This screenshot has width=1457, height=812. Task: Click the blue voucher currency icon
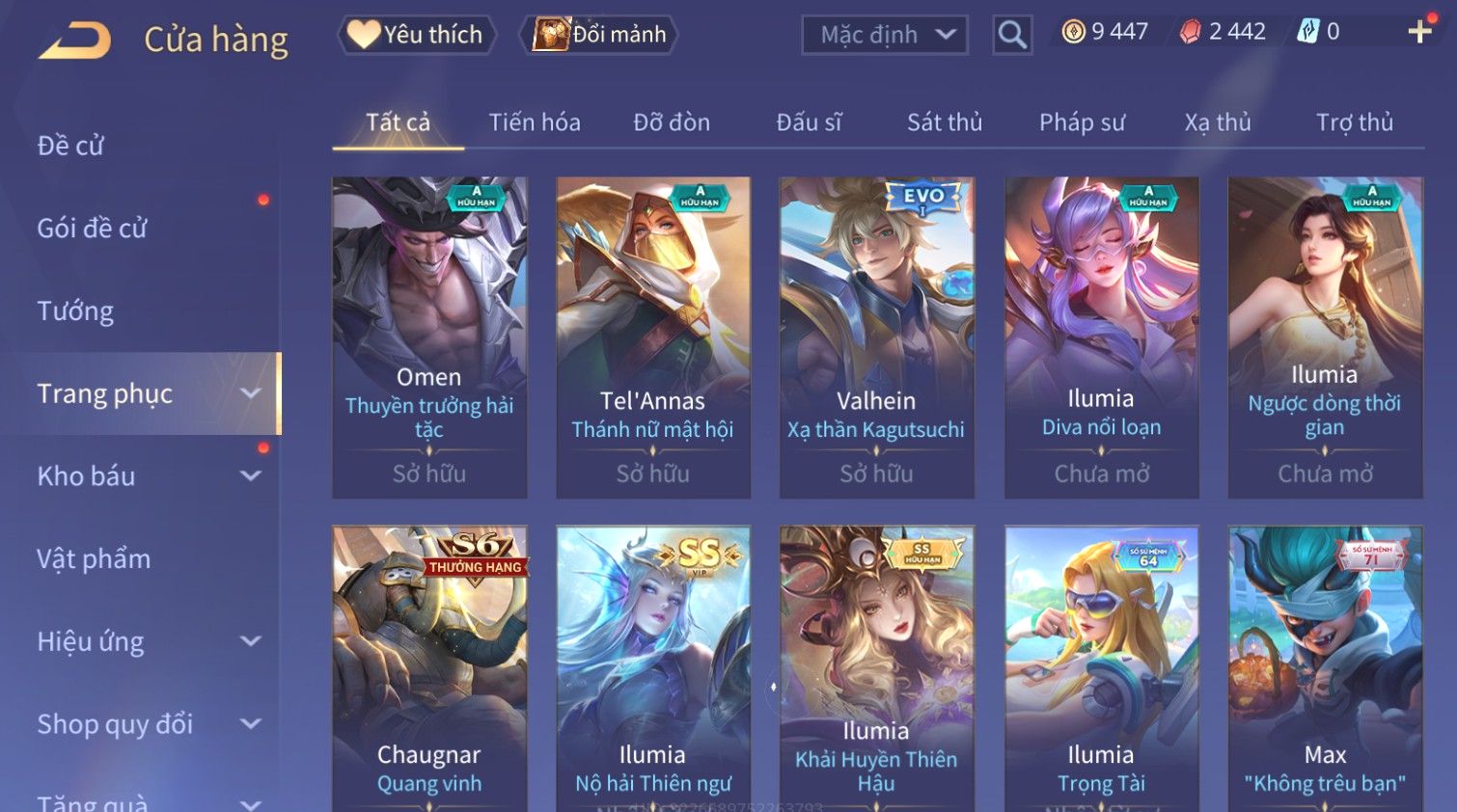tap(1307, 32)
